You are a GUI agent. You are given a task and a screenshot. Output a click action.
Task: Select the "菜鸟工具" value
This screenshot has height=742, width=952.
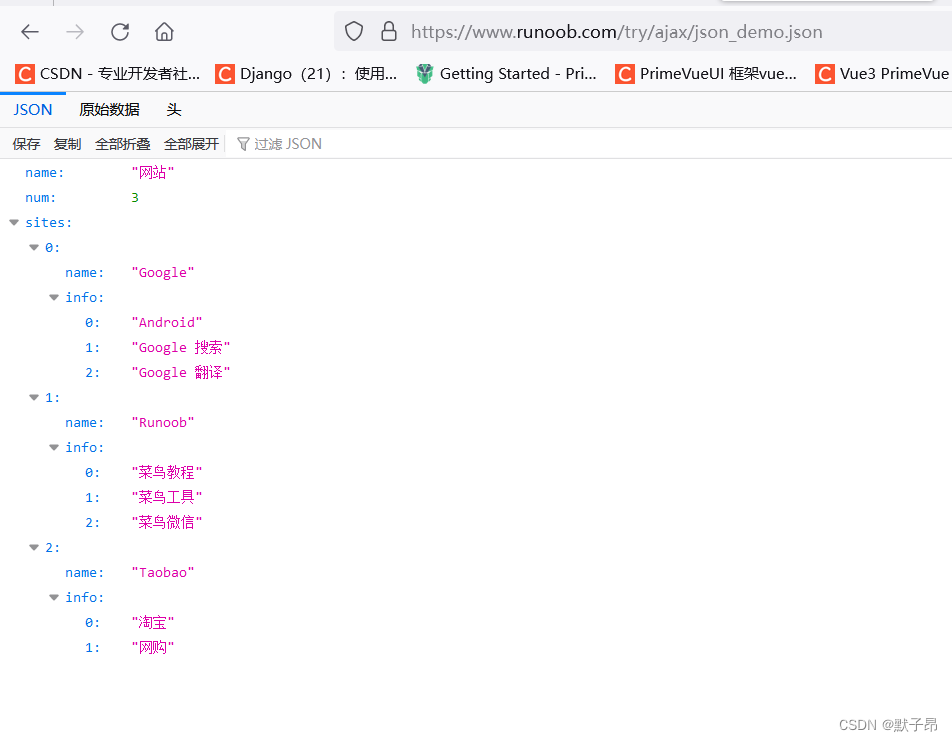pyautogui.click(x=167, y=497)
